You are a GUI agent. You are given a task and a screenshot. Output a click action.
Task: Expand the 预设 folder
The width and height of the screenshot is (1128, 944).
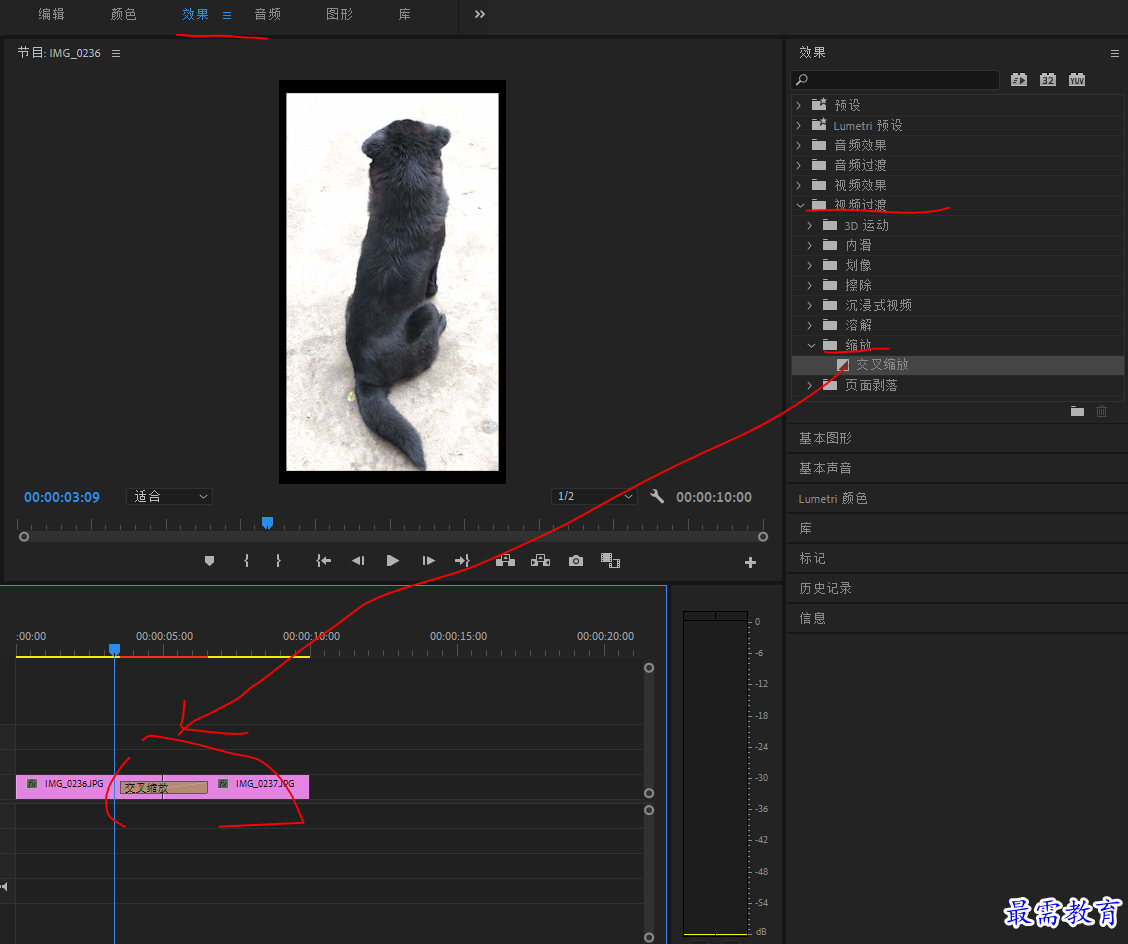[799, 105]
